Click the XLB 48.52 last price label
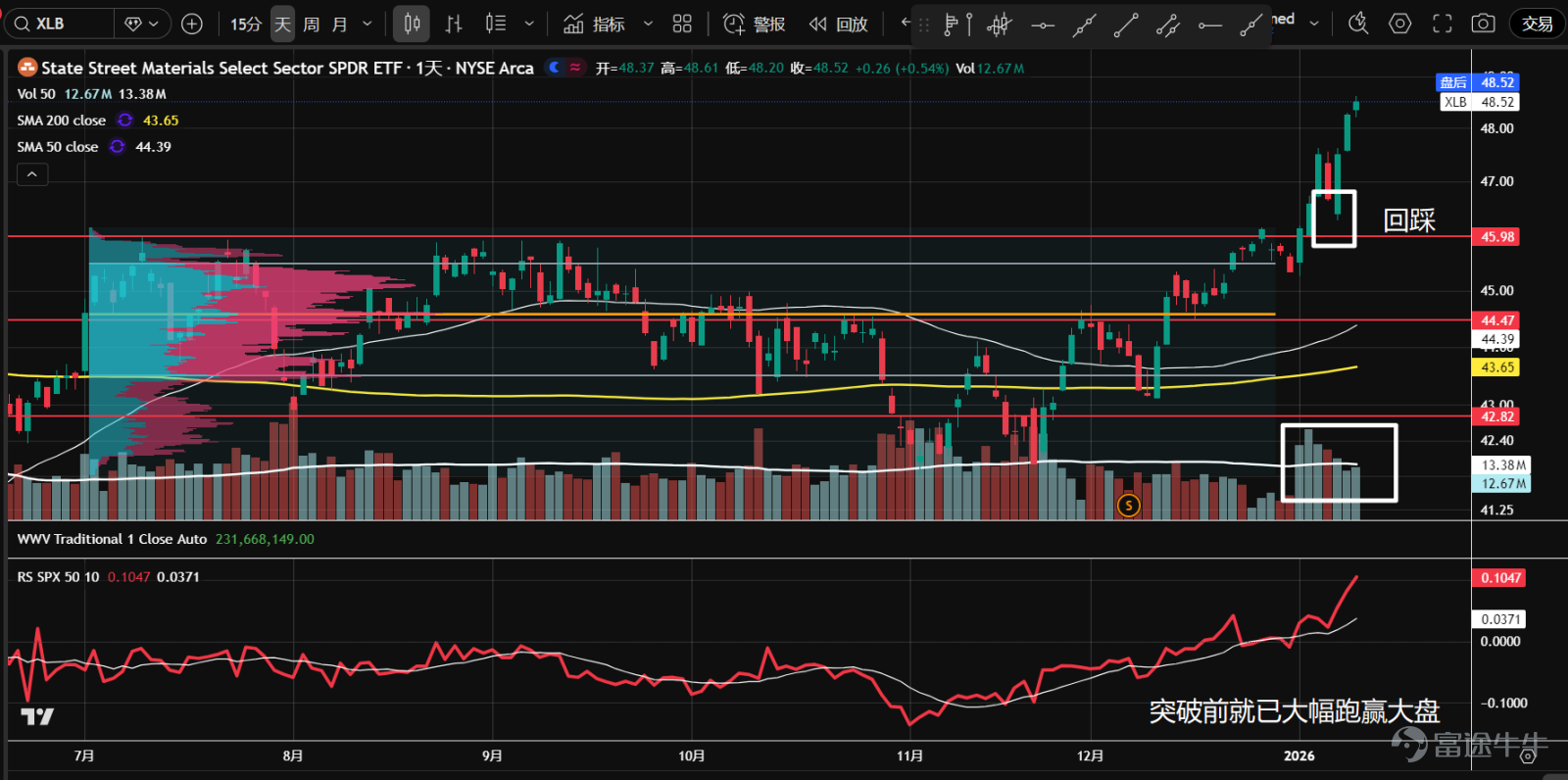Screen dimensions: 1568x780 pyautogui.click(x=1479, y=102)
